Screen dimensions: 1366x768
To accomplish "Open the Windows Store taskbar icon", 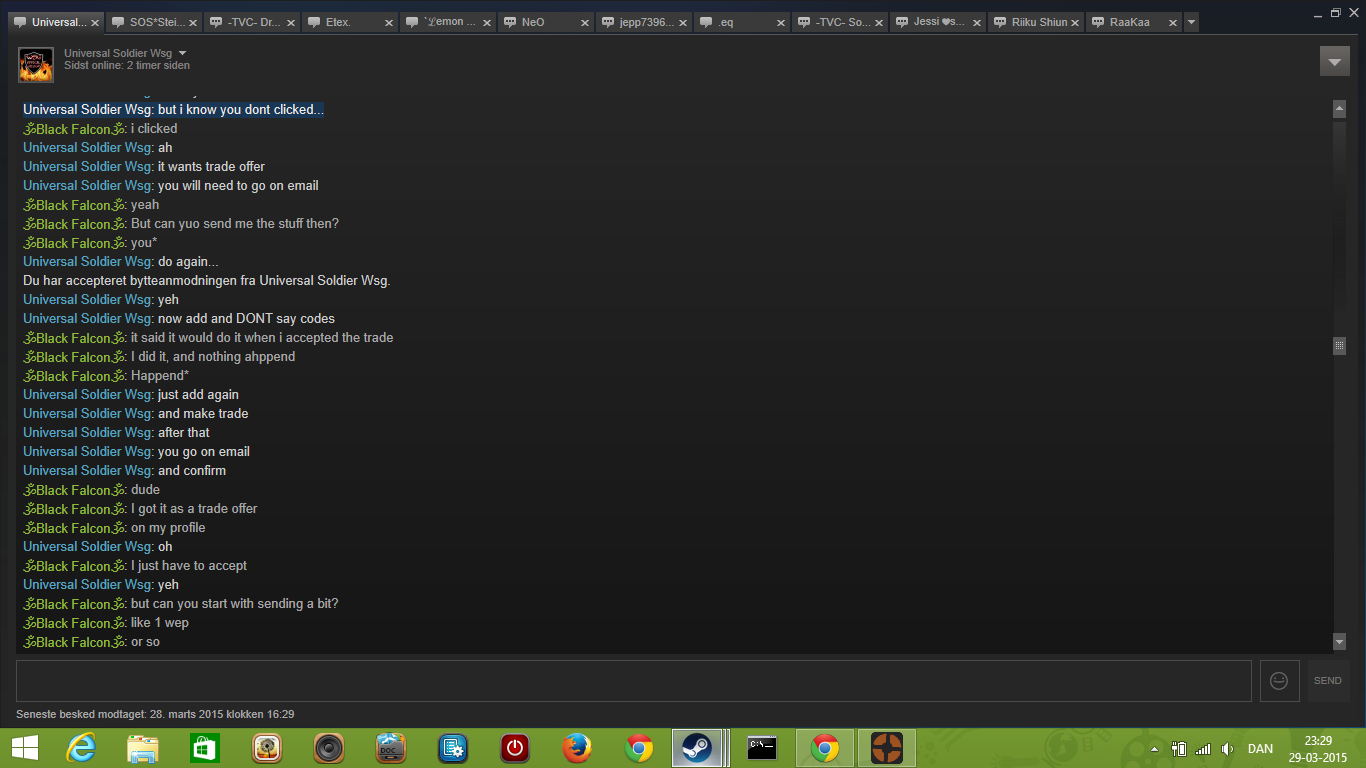I will click(x=205, y=748).
